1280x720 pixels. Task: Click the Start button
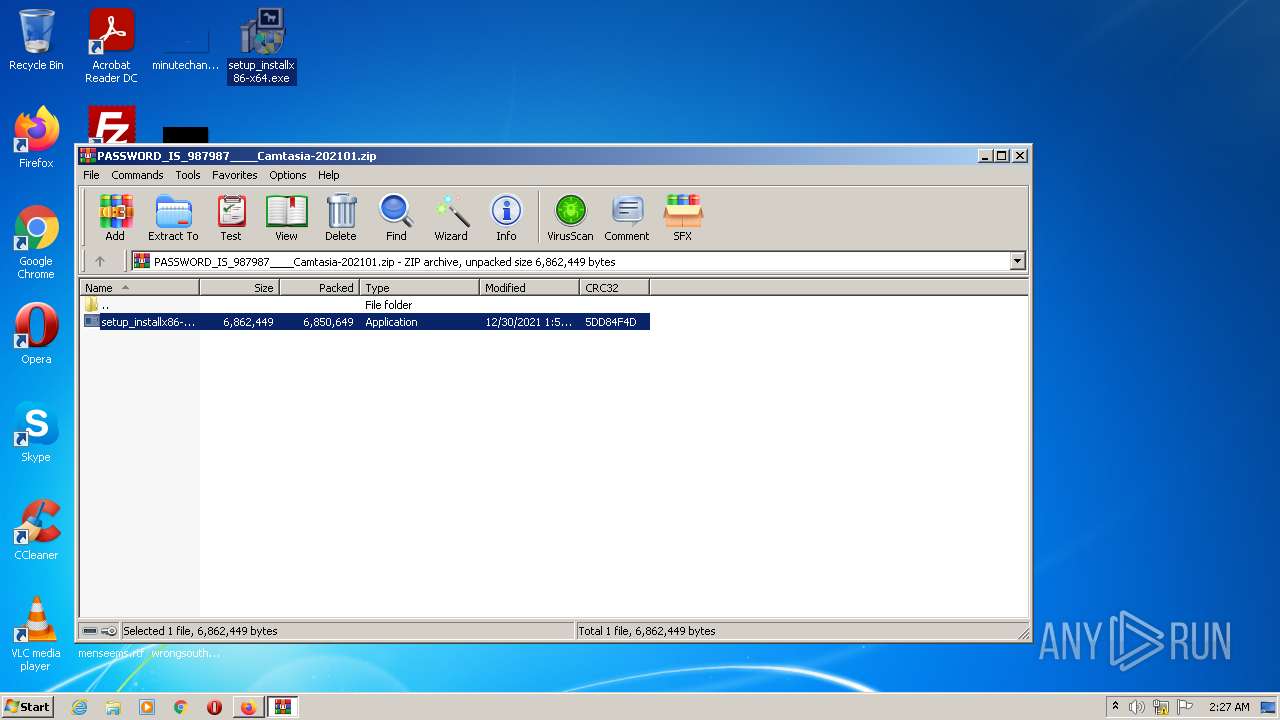pos(28,707)
